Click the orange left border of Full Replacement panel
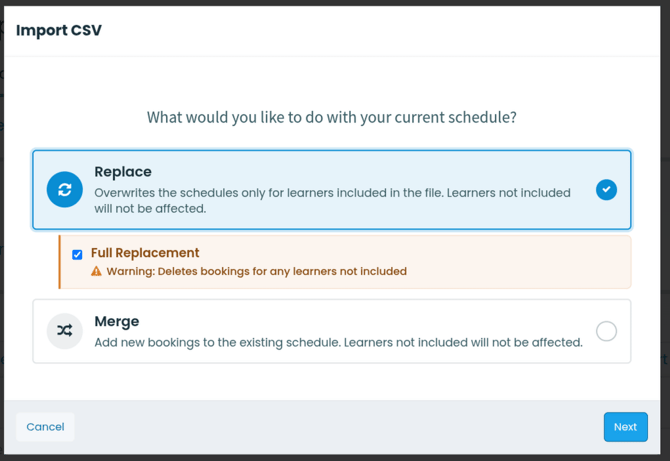The image size is (670, 461). click(x=59, y=262)
